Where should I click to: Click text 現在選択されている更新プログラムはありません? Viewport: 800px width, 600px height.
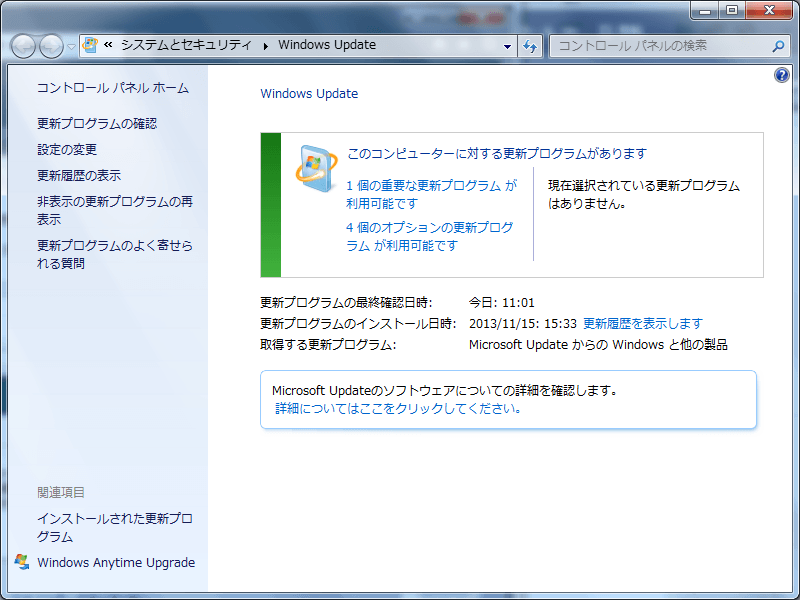pyautogui.click(x=644, y=194)
